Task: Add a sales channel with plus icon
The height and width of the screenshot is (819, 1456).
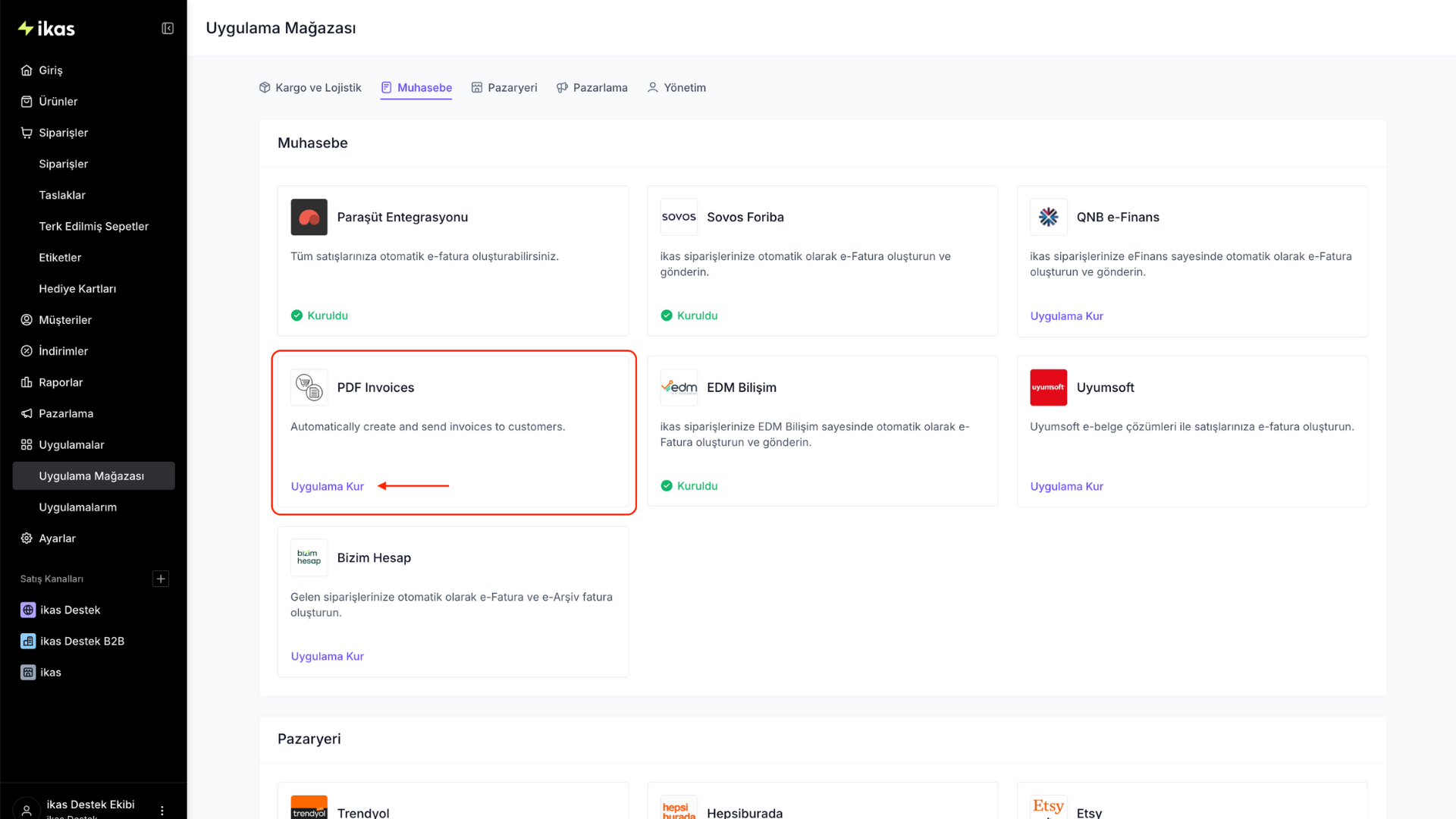Action: (x=161, y=579)
